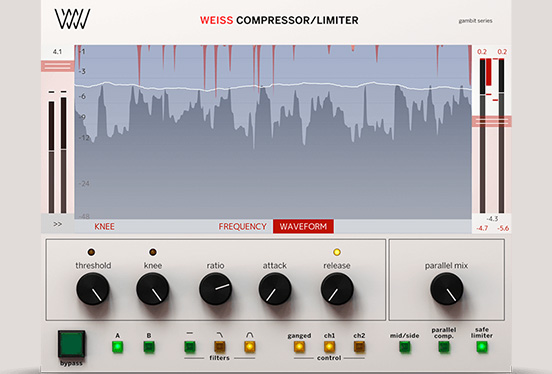Click the parallel mix knob
The image size is (552, 374).
(447, 289)
